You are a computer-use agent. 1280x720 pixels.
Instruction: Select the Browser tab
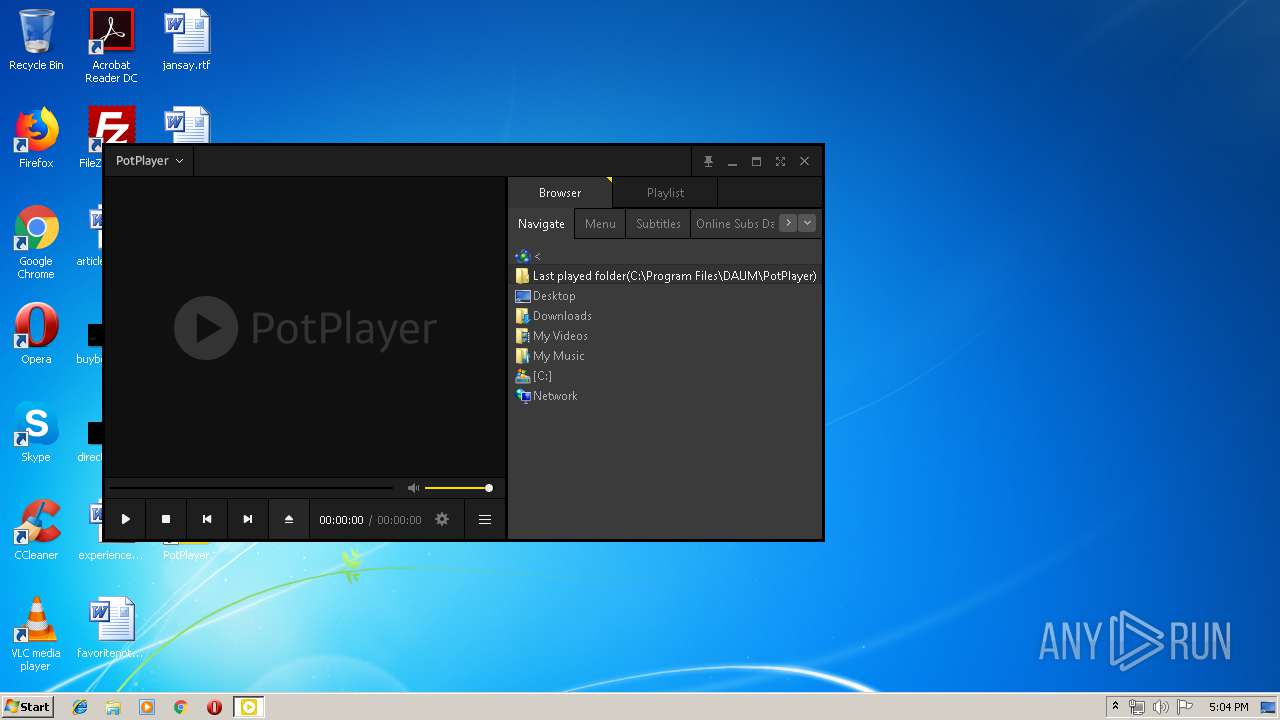point(560,193)
